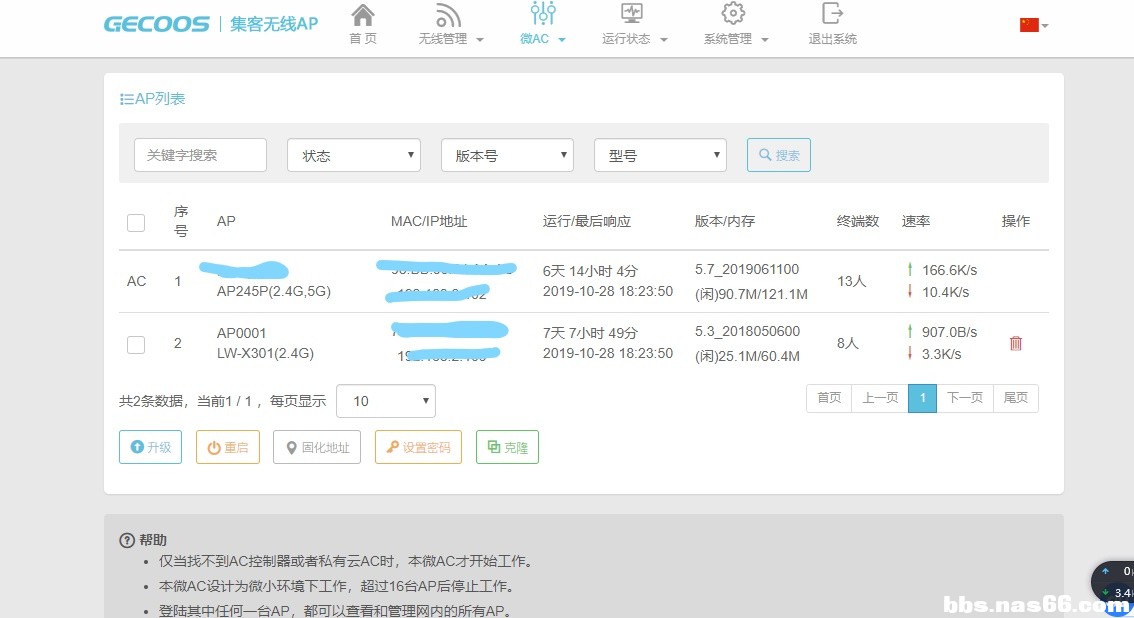The height and width of the screenshot is (618, 1134).
Task: Click version 5.3_2018050600 cell
Action: coord(747,331)
